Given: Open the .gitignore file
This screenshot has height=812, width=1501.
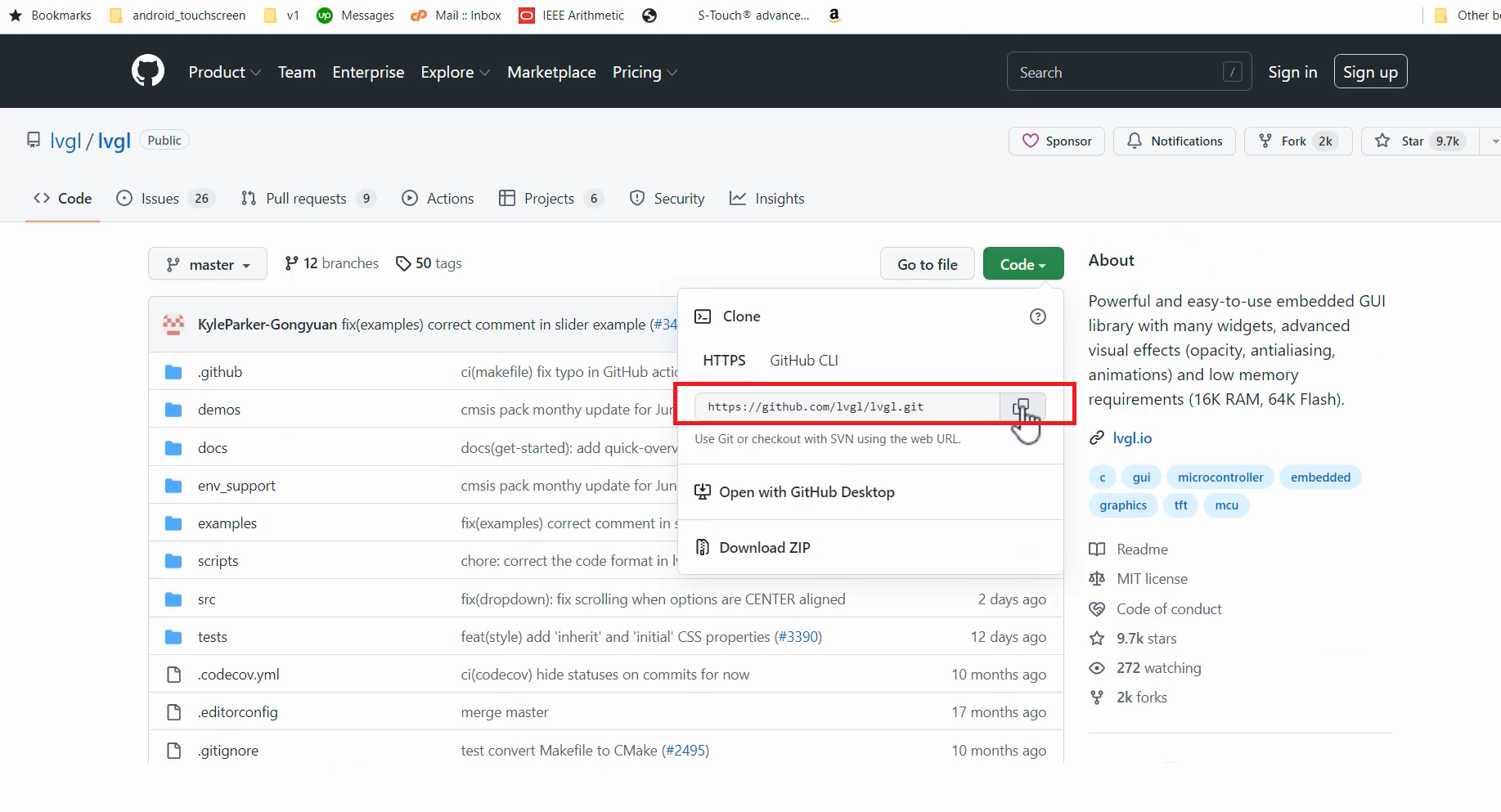Looking at the screenshot, I should 228,751.
